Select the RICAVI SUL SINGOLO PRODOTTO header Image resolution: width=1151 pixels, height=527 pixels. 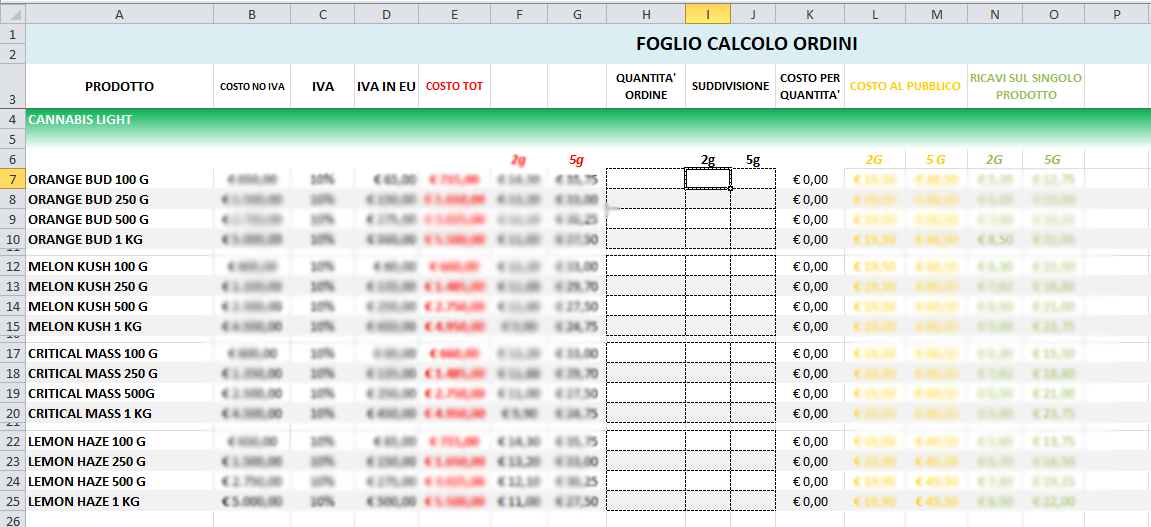[1025, 87]
